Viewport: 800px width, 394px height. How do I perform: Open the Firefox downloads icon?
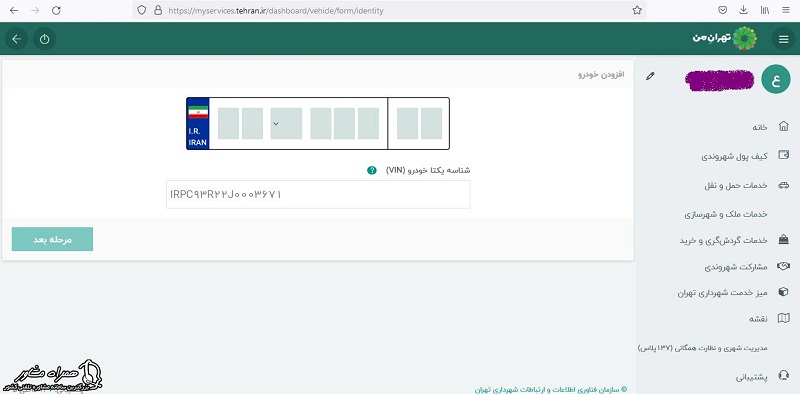(743, 10)
